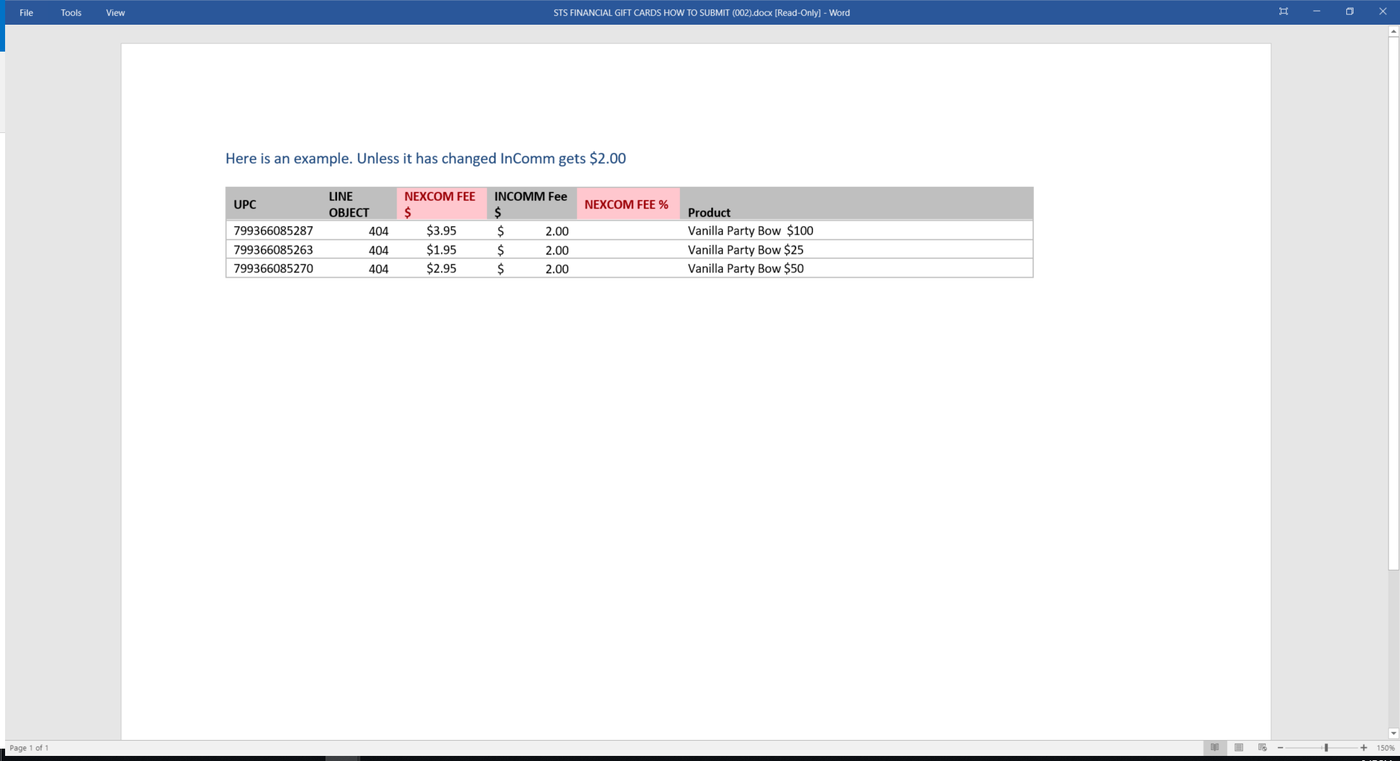This screenshot has width=1400, height=761.
Task: Click the document title in title bar
Action: coord(701,13)
